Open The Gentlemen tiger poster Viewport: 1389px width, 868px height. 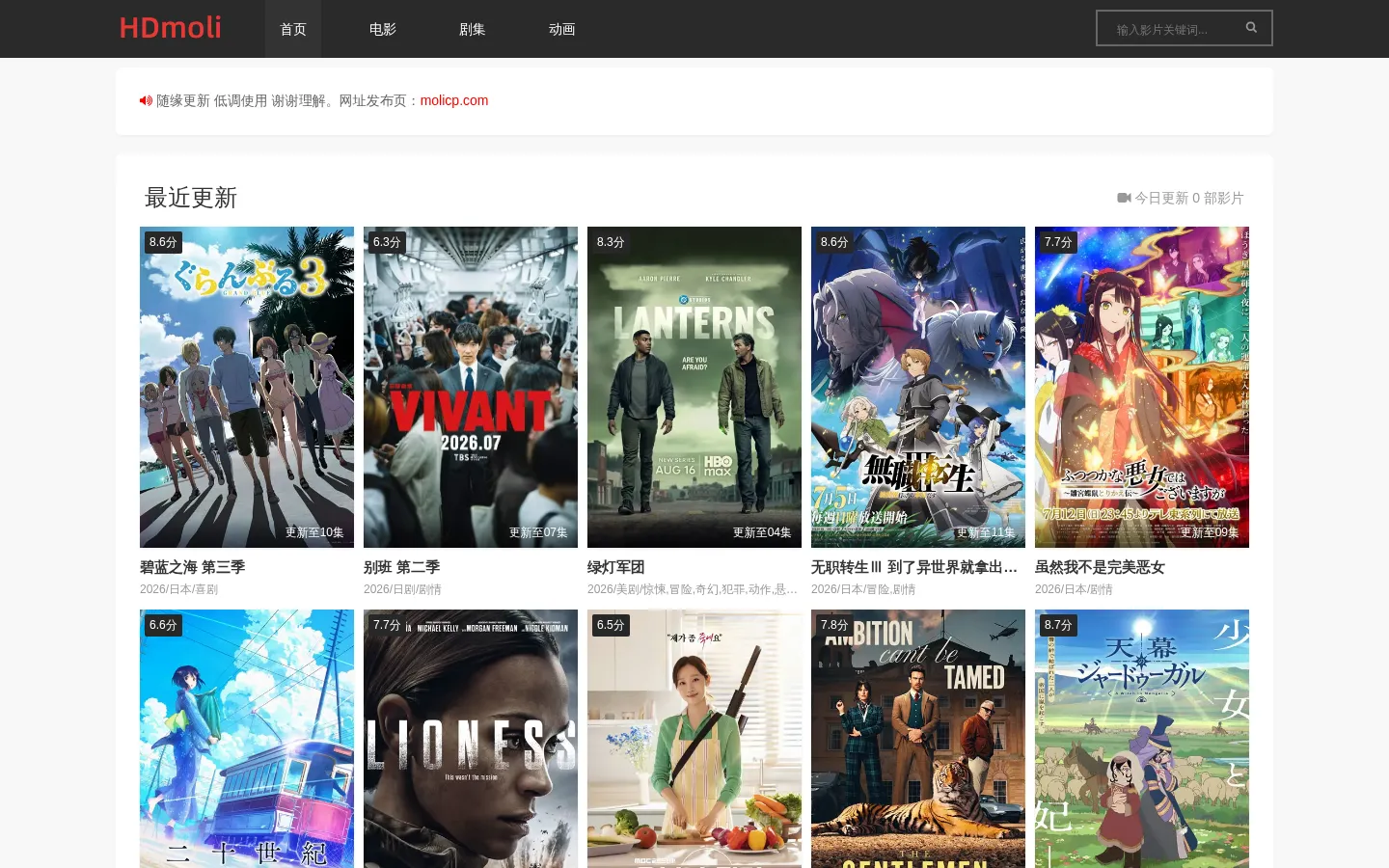pyautogui.click(x=918, y=739)
